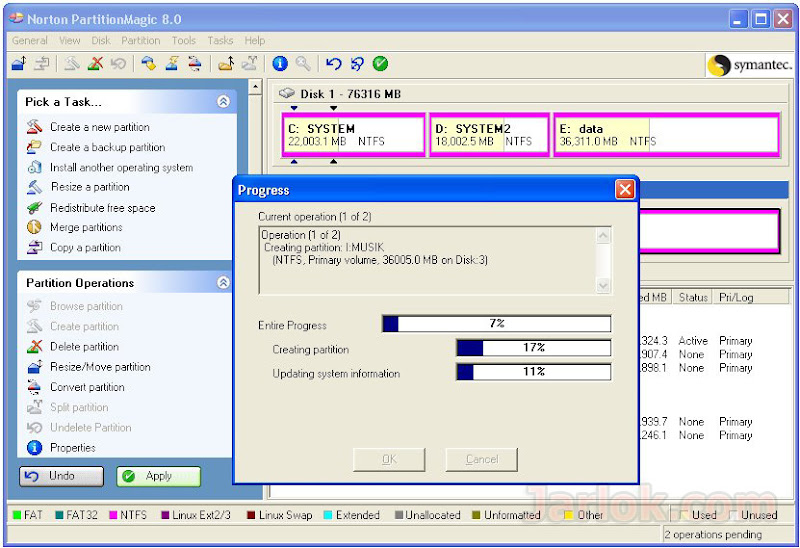Click the Resize/Move partition toolbar icon
Image resolution: width=800 pixels, height=548 pixels.
(x=19, y=64)
